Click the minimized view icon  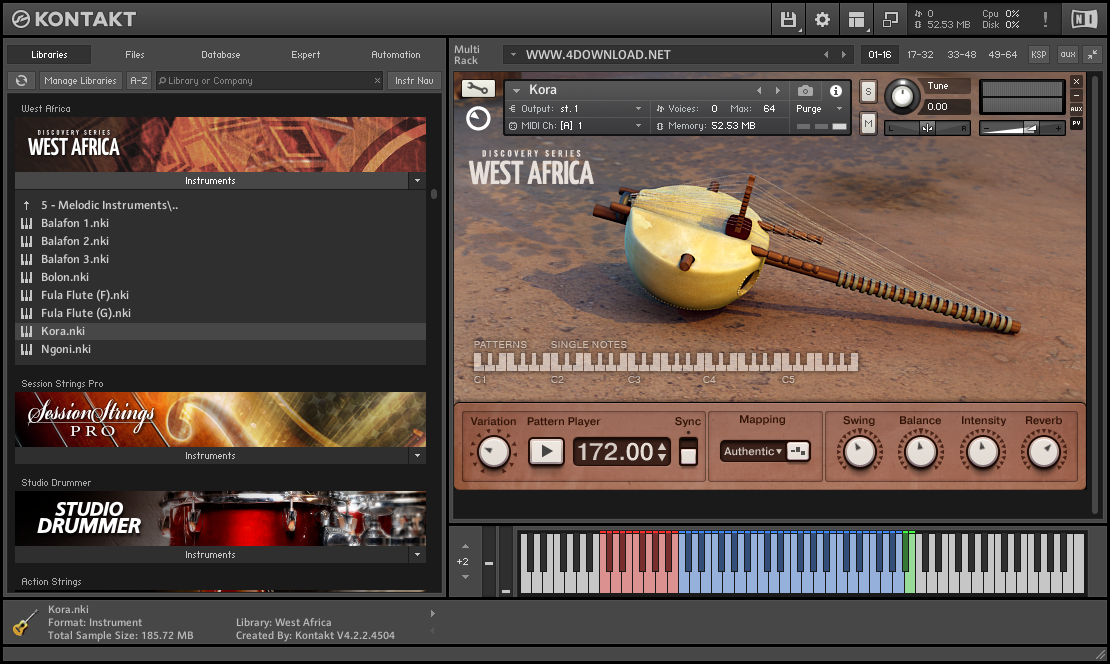click(x=891, y=19)
